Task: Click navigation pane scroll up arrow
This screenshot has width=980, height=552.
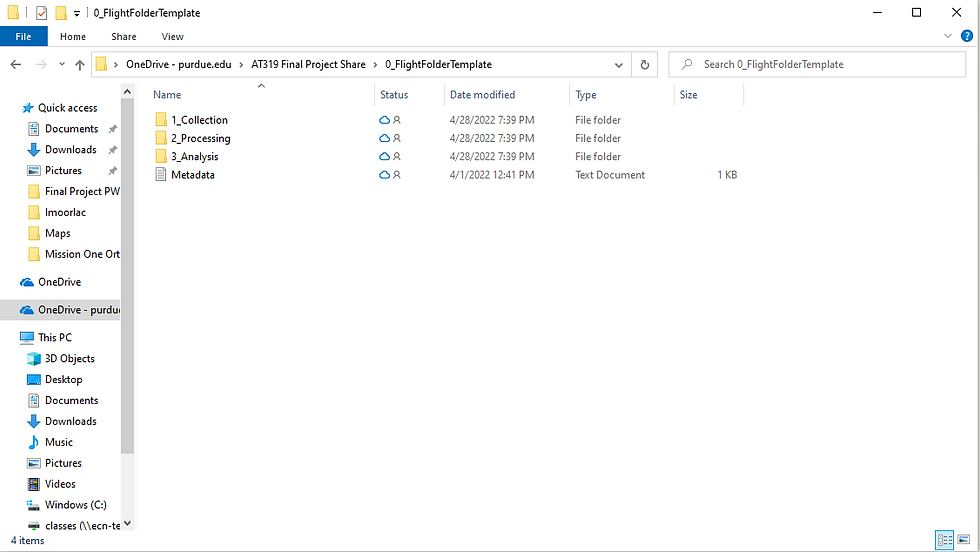Action: point(128,92)
